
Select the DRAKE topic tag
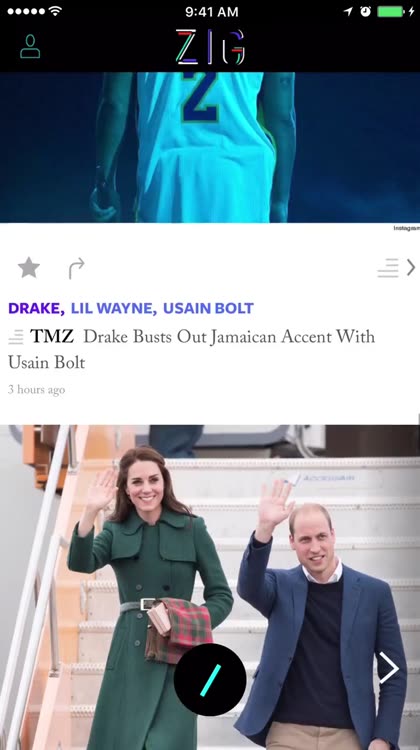click(36, 309)
